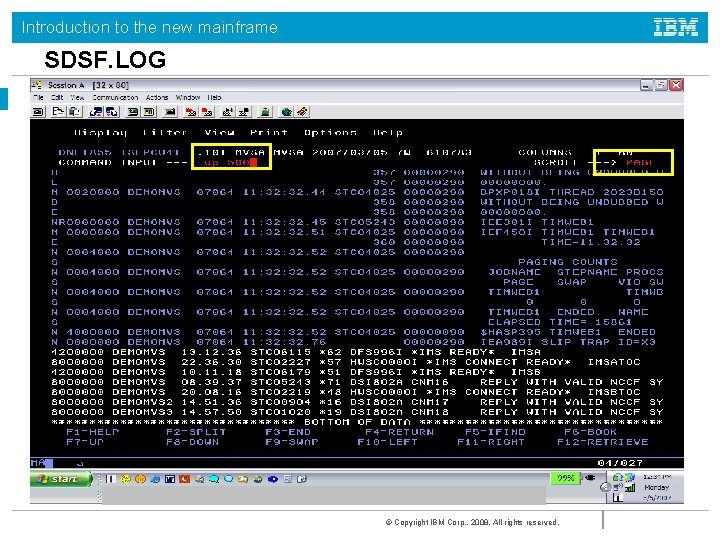
Task: Click the Windows Start button
Action: coord(61,479)
